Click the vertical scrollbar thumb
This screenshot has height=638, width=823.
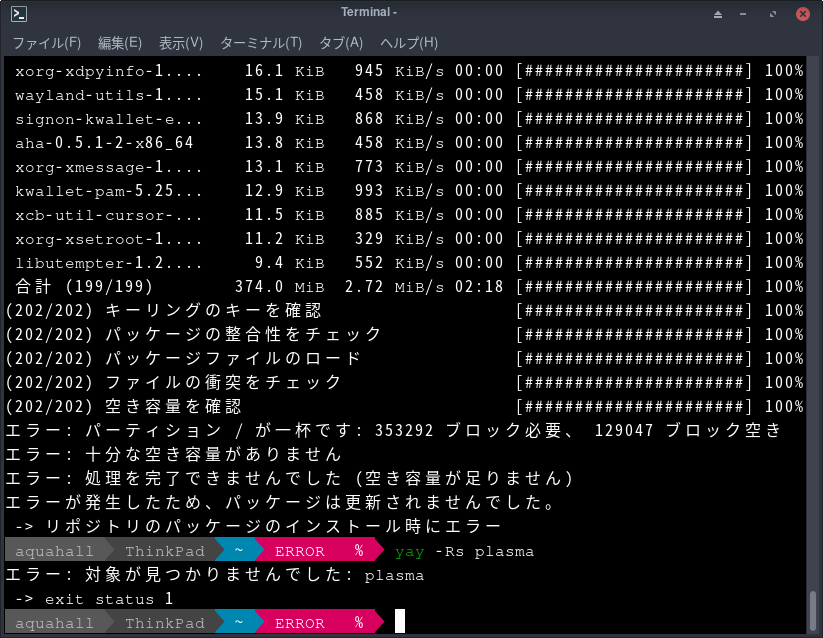pos(814,610)
